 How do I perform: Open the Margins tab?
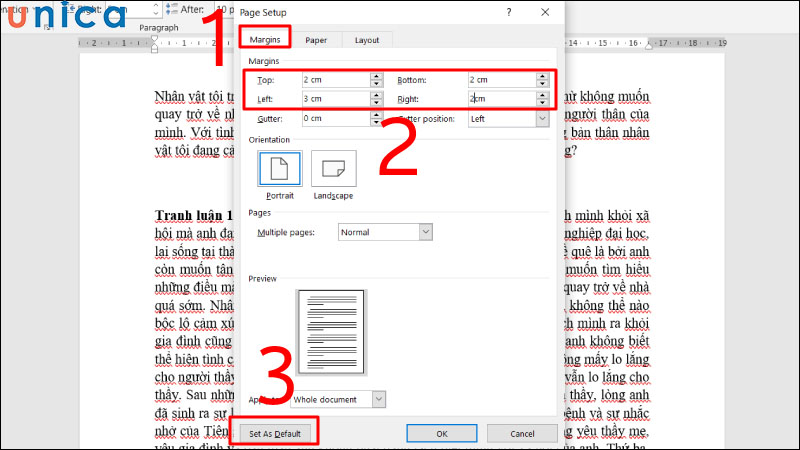tap(265, 39)
